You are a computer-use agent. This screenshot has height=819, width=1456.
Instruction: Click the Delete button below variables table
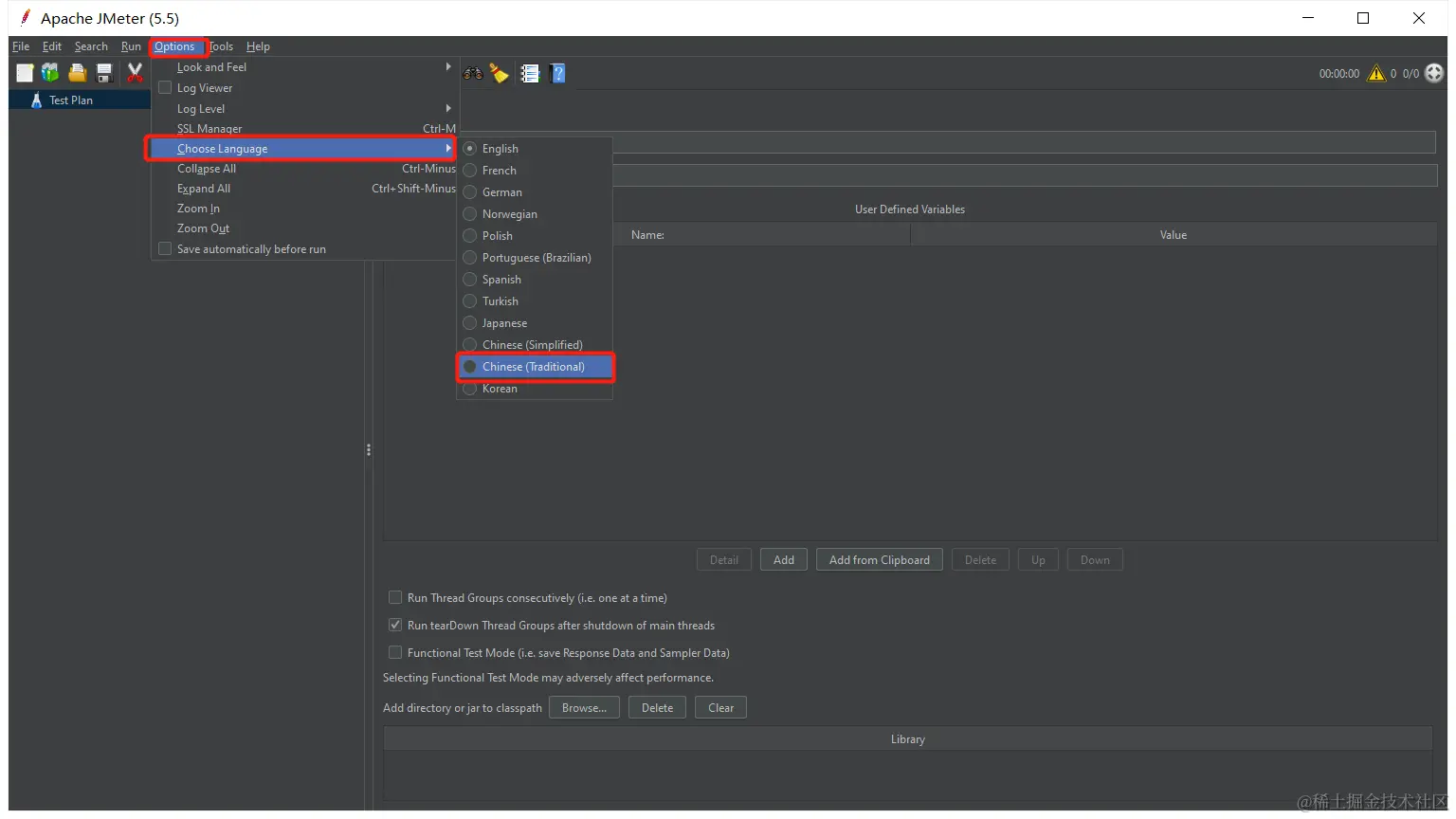coord(980,560)
